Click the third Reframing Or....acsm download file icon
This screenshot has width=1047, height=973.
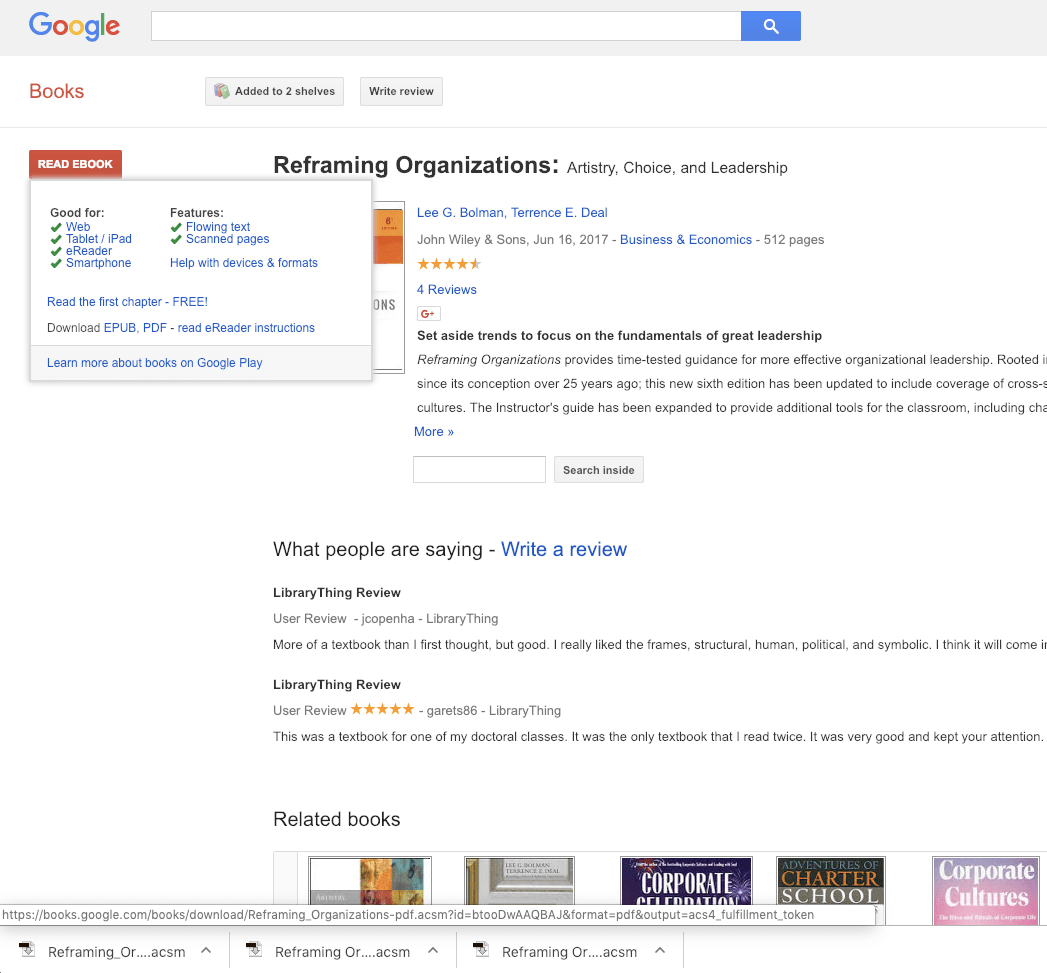481,950
